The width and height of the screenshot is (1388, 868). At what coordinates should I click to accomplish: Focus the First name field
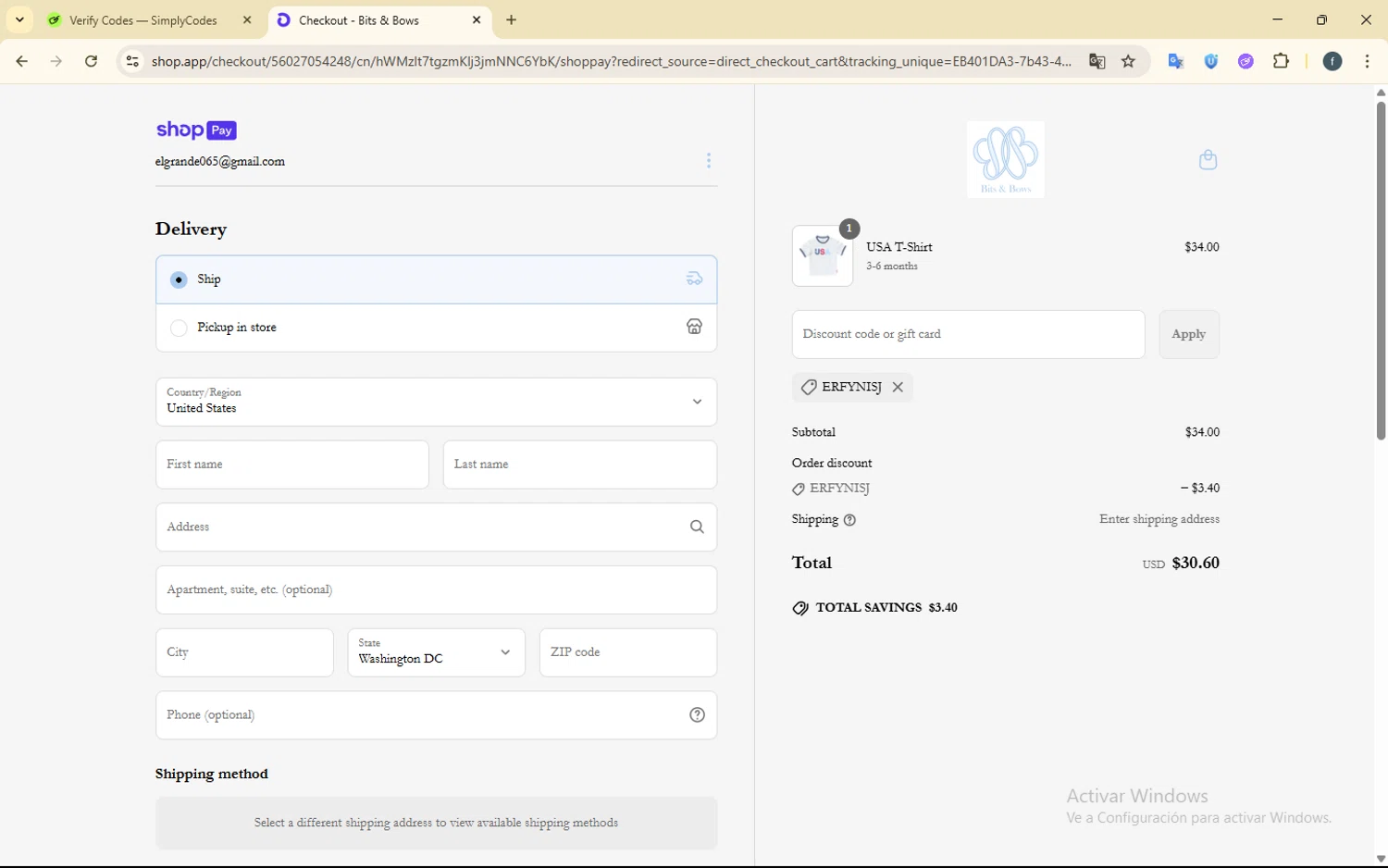[291, 465]
